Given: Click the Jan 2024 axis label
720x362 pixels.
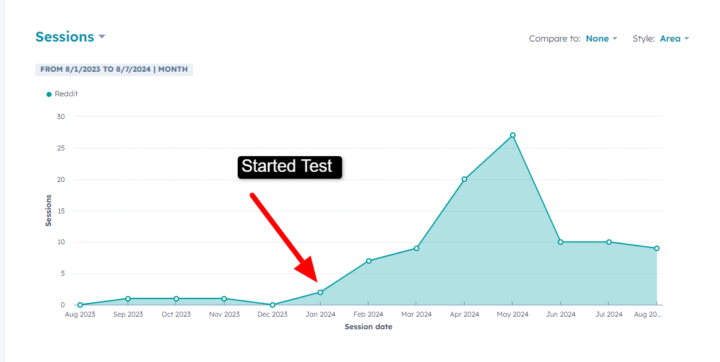Looking at the screenshot, I should pyautogui.click(x=321, y=315).
